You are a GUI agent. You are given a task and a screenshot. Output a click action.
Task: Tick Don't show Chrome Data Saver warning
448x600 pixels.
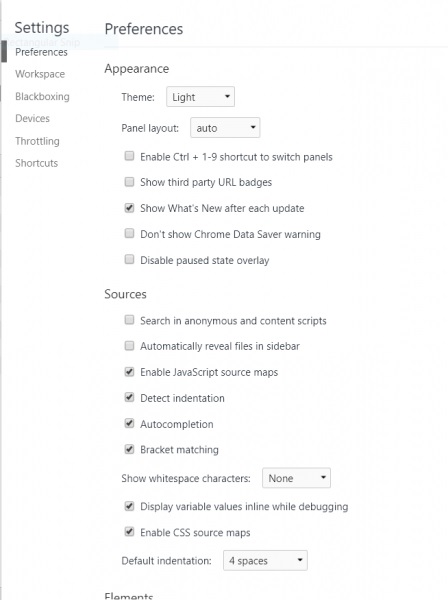pos(129,233)
